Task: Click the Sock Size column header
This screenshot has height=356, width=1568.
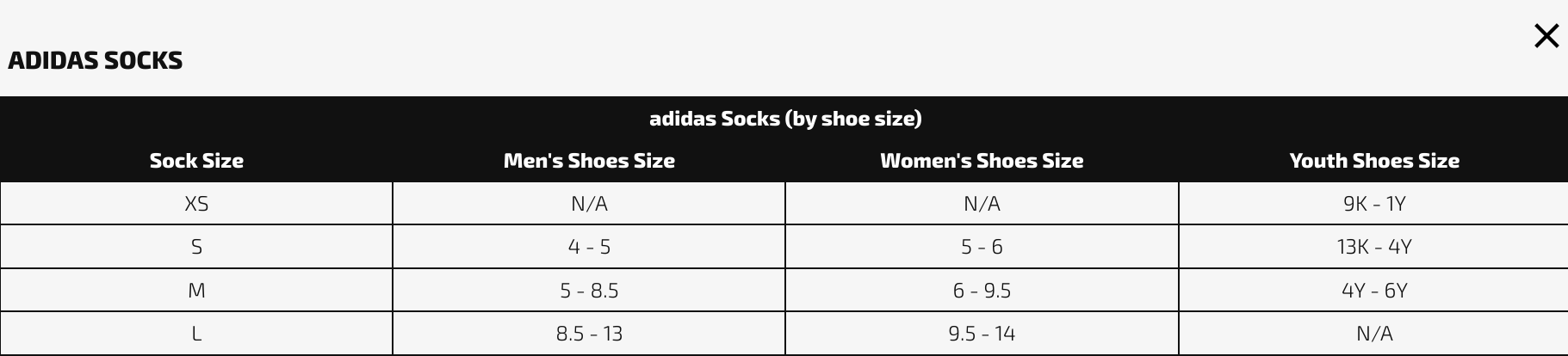Action: [196, 161]
